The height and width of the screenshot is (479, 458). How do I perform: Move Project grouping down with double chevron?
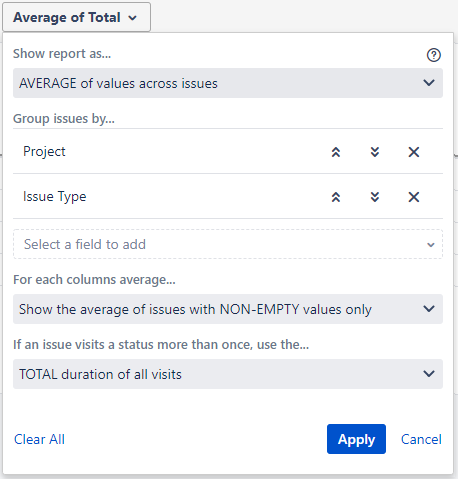point(375,152)
